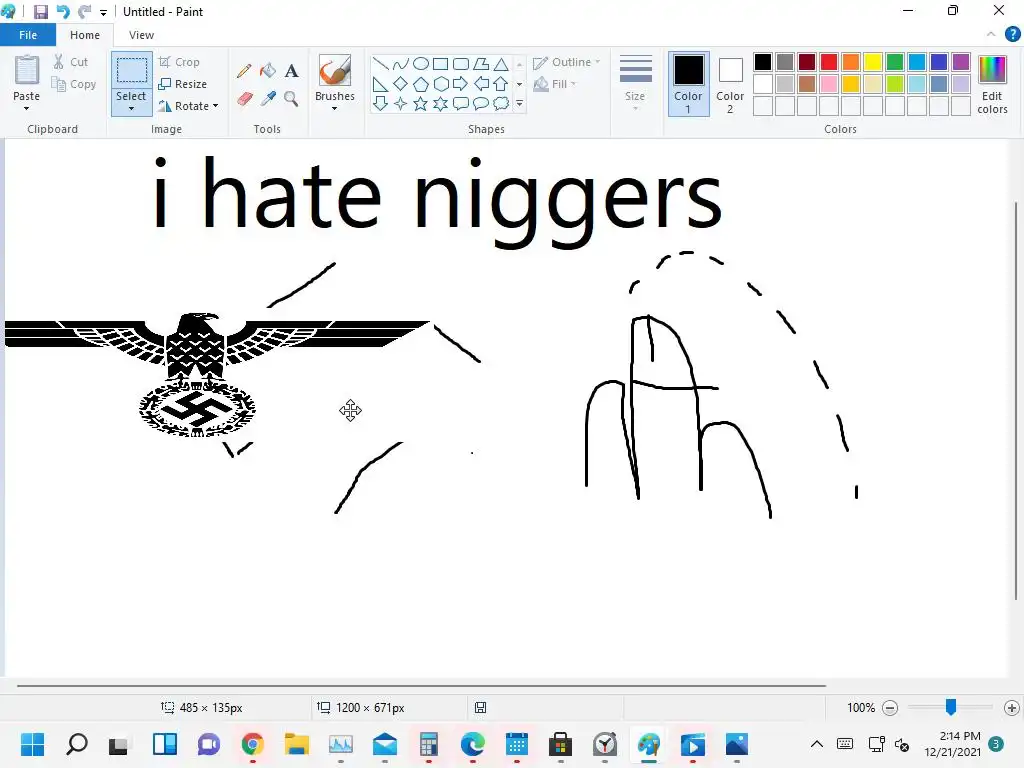Open the Rotate dropdown

coord(188,106)
